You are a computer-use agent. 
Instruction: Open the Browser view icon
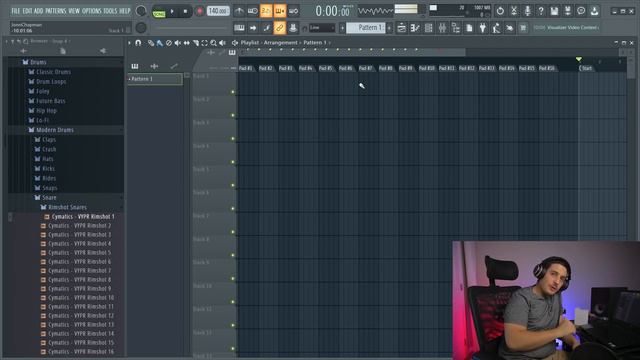(x=456, y=28)
